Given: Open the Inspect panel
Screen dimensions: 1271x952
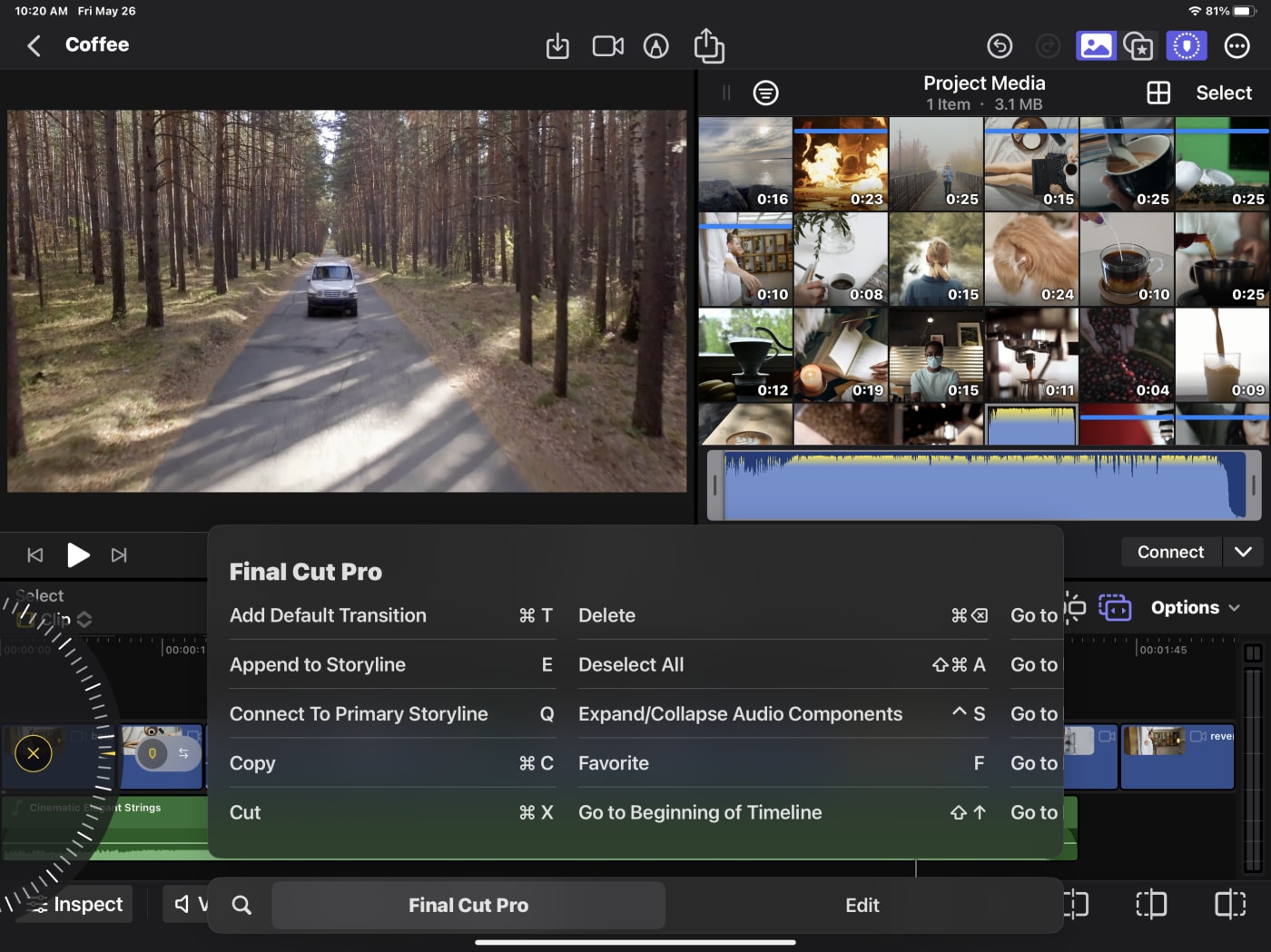Looking at the screenshot, I should pyautogui.click(x=75, y=904).
